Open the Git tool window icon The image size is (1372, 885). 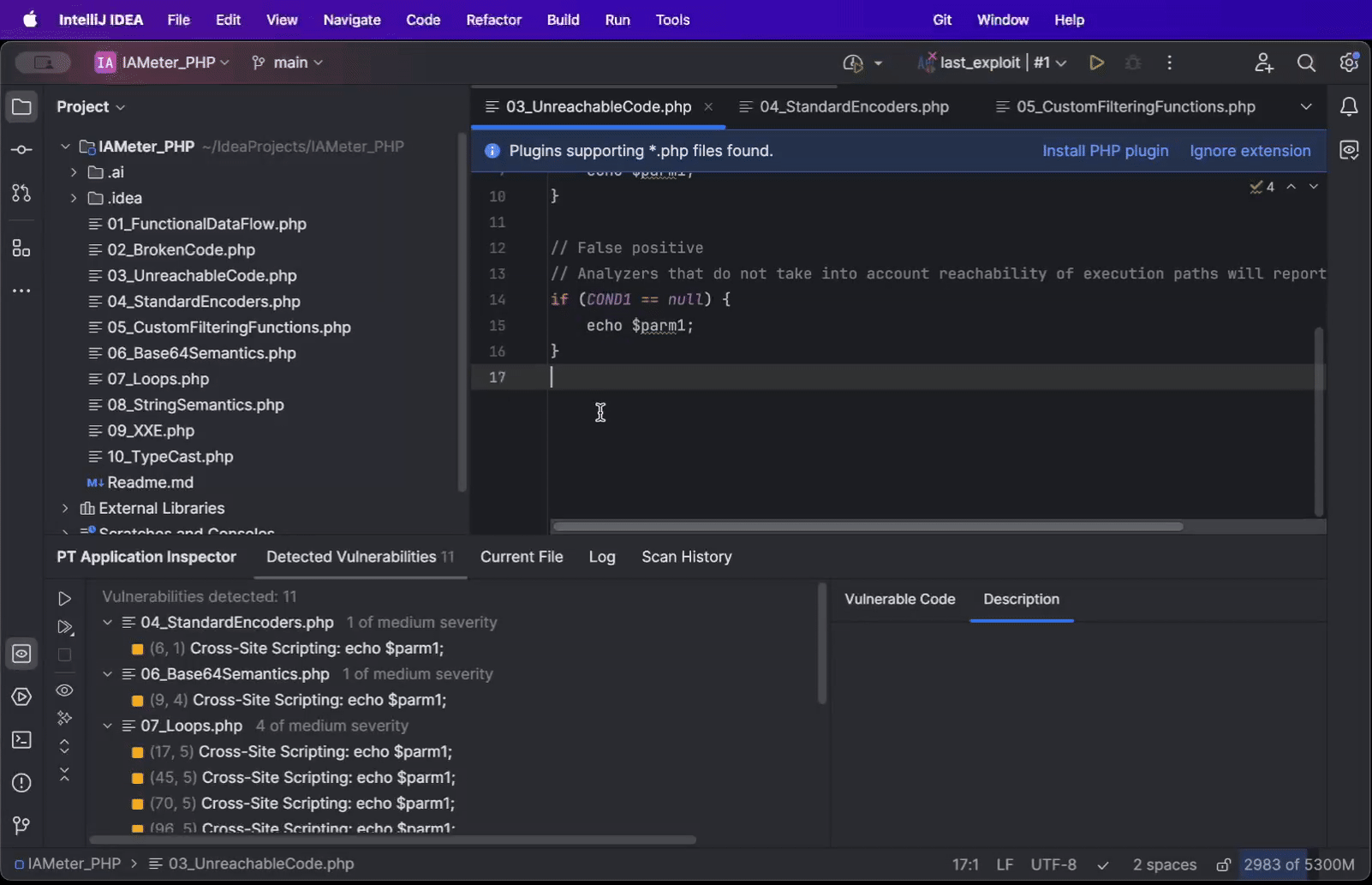(x=21, y=825)
